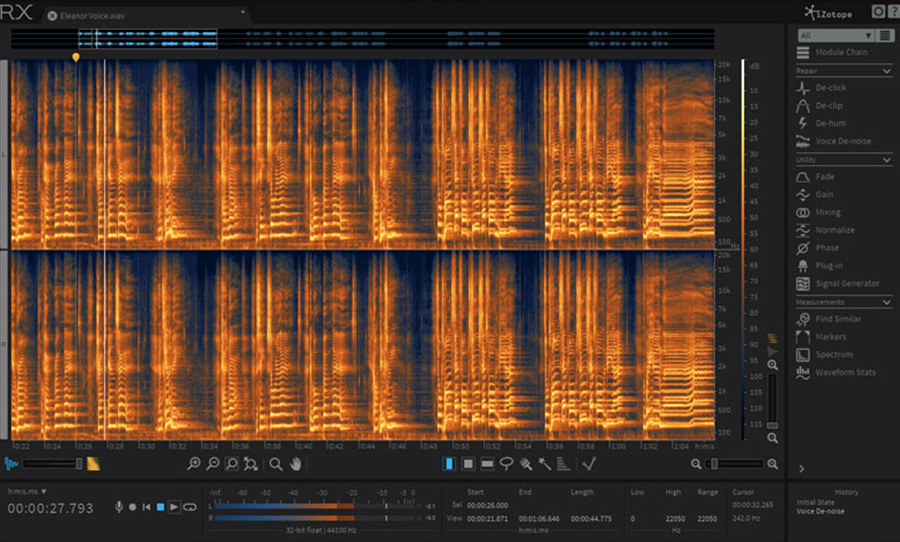This screenshot has height=542, width=900.
Task: Click the selection Start time field
Action: coord(487,506)
